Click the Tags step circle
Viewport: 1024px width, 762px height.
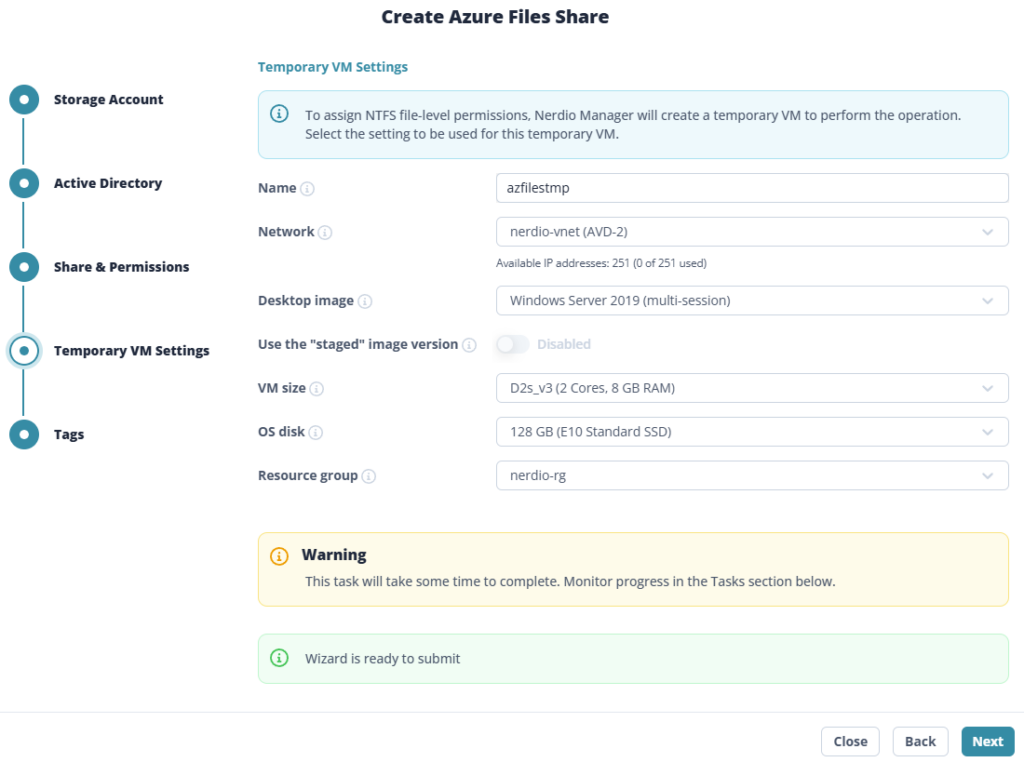coord(24,434)
